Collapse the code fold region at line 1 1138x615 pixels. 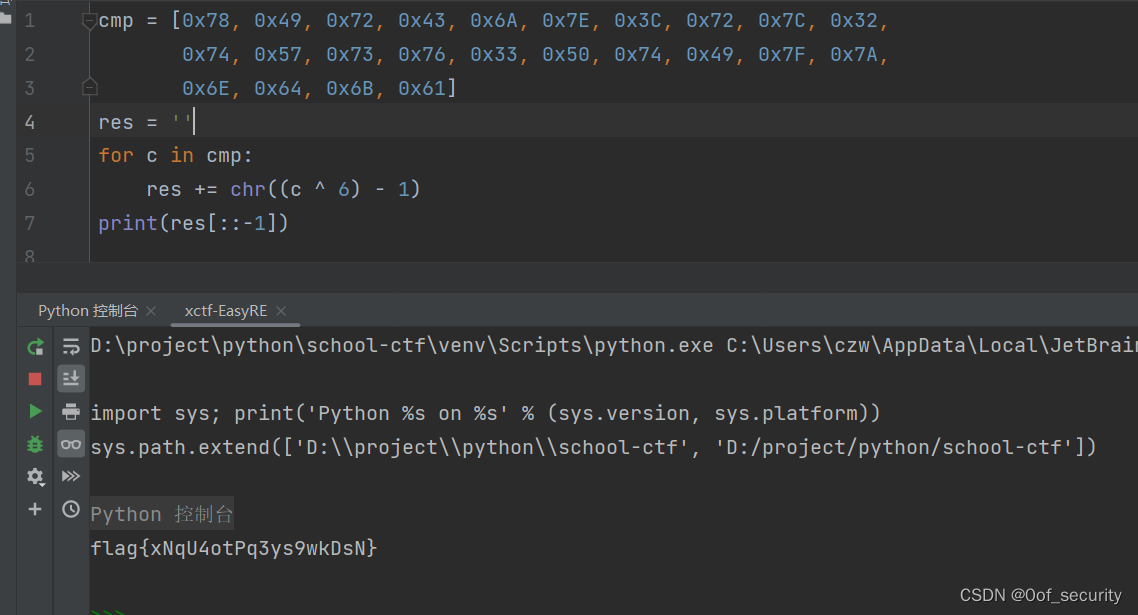click(89, 18)
